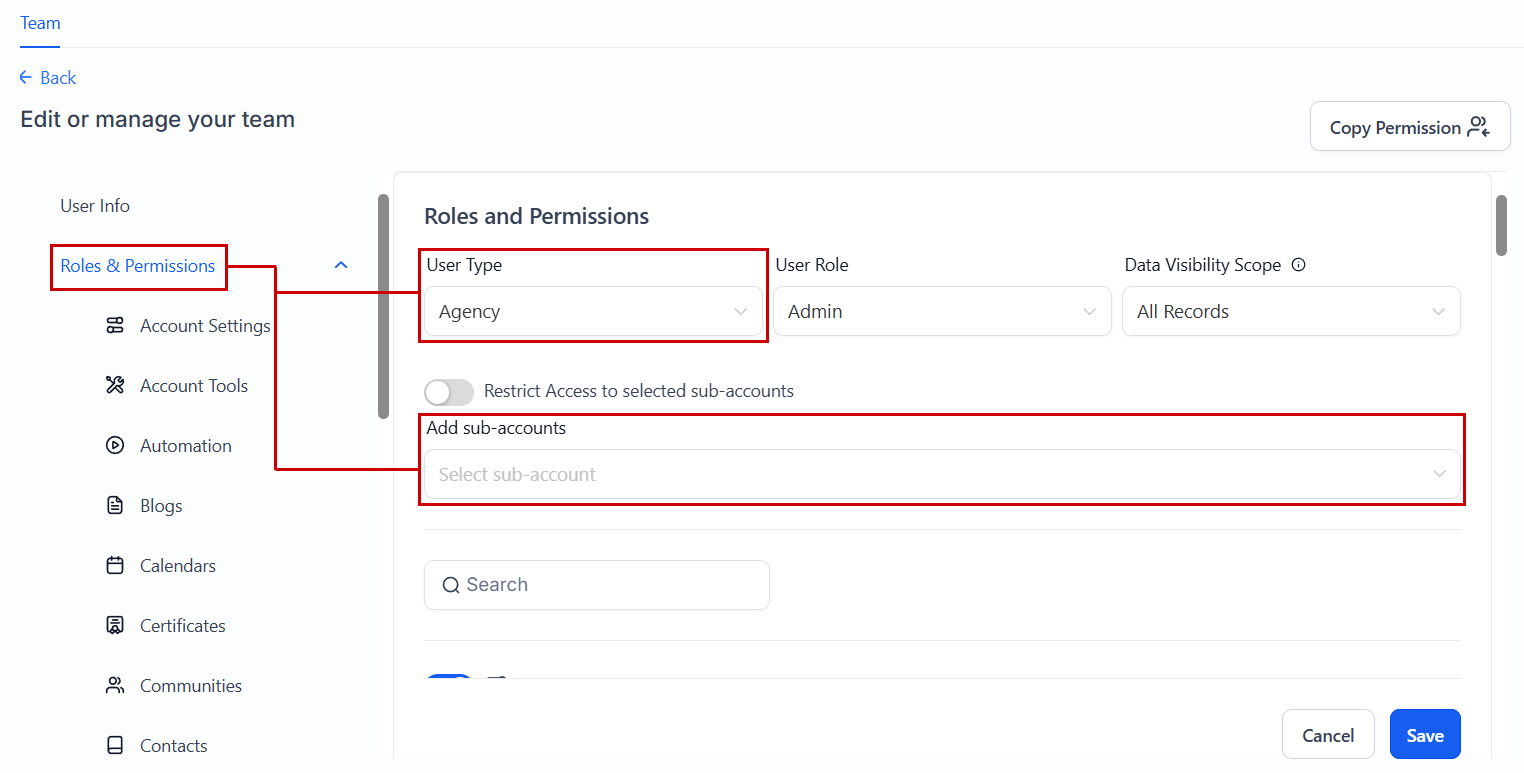The image size is (1524, 773).
Task: Open the User Type Agency dropdown
Action: [x=593, y=312]
